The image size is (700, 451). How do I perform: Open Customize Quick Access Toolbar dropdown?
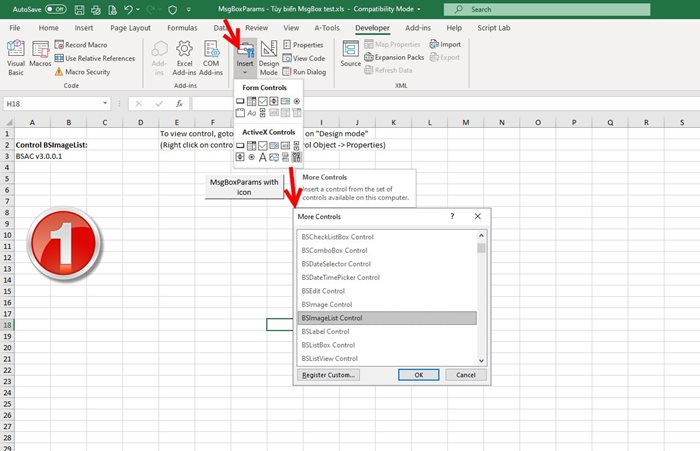tap(188, 9)
